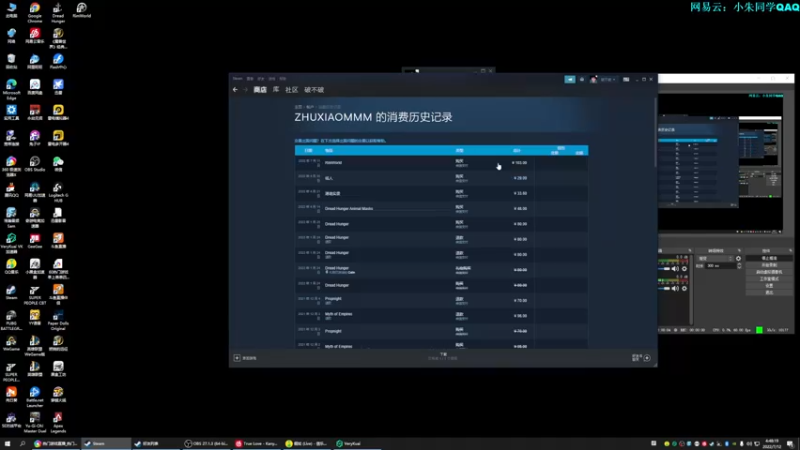800x450 pixels.
Task: Click the help link above the purchase table
Action: click(x=340, y=140)
